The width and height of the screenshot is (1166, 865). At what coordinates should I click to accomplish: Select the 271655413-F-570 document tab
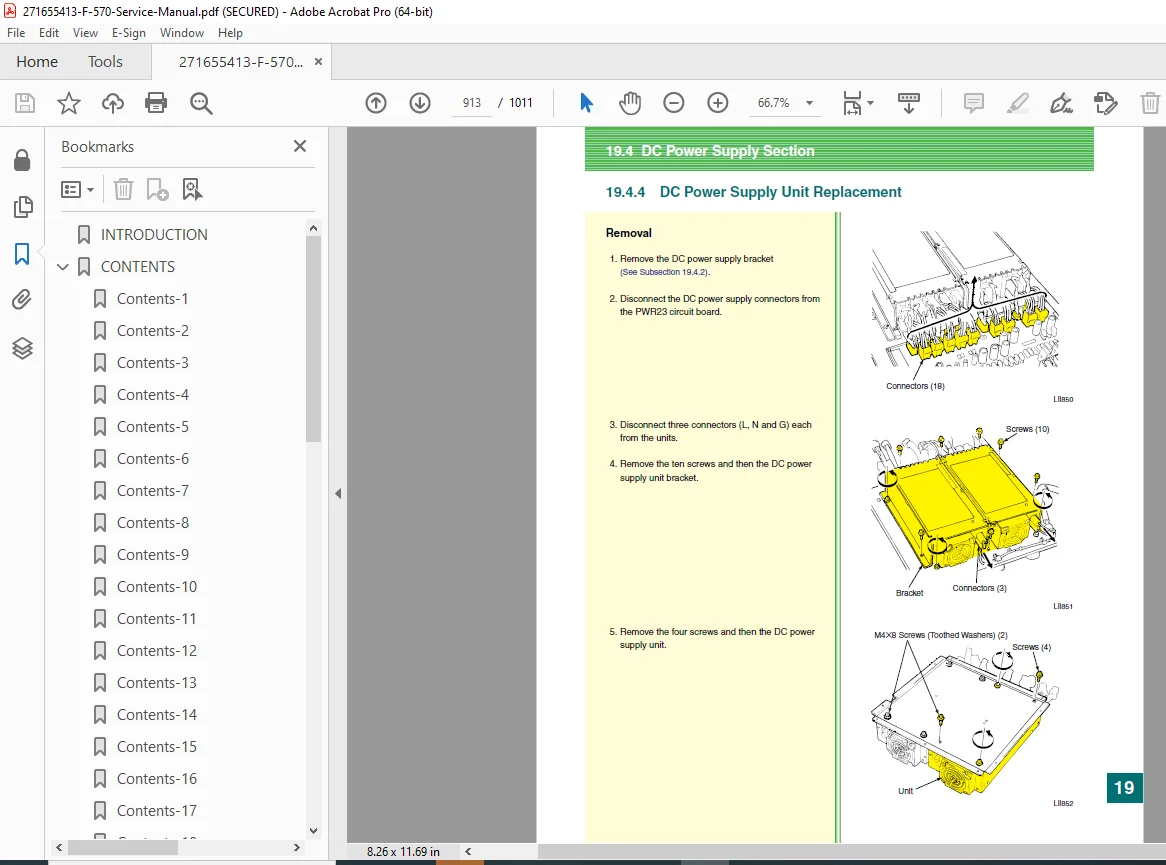tap(241, 62)
